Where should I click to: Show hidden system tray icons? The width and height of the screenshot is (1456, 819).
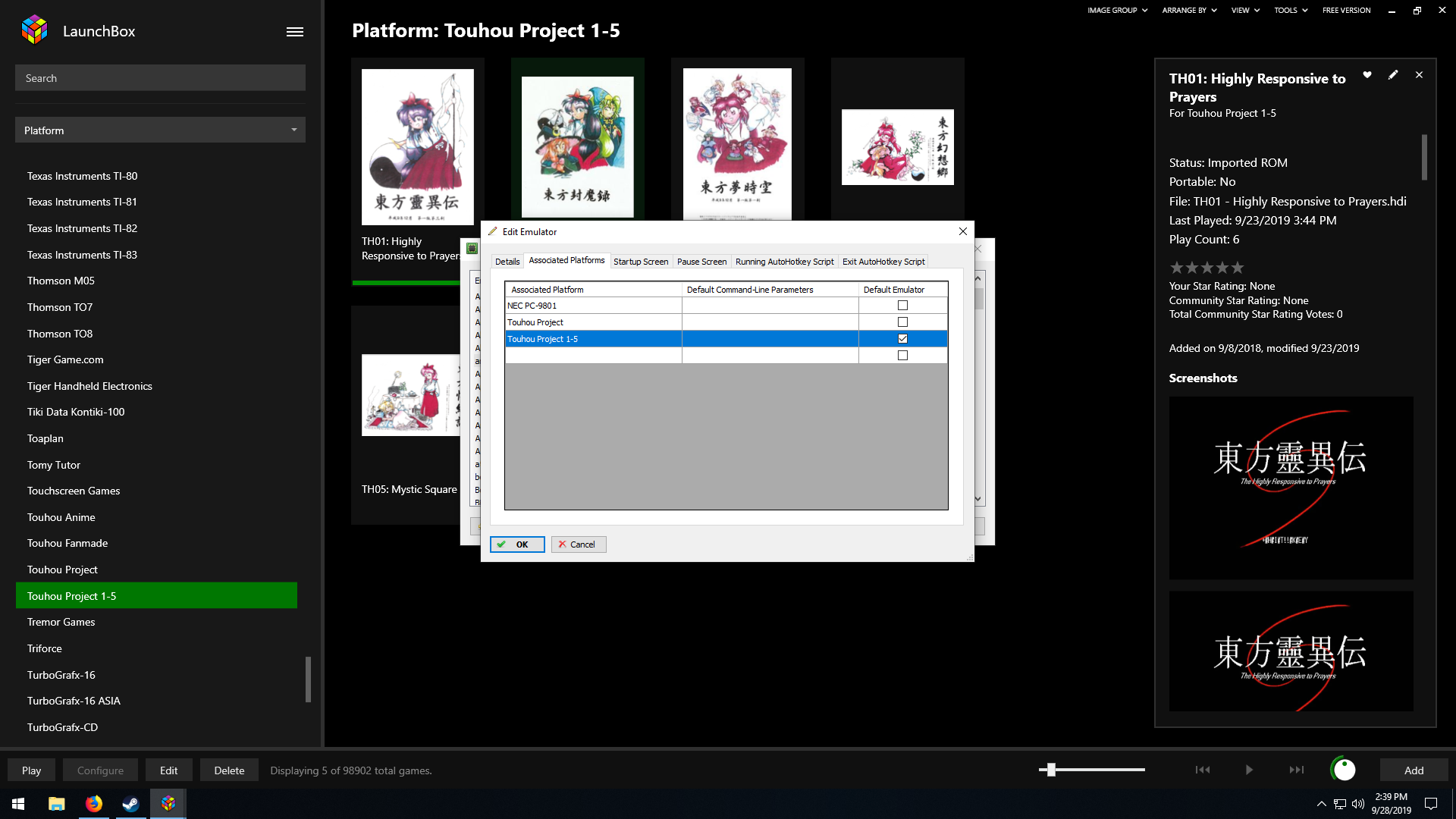1321,804
